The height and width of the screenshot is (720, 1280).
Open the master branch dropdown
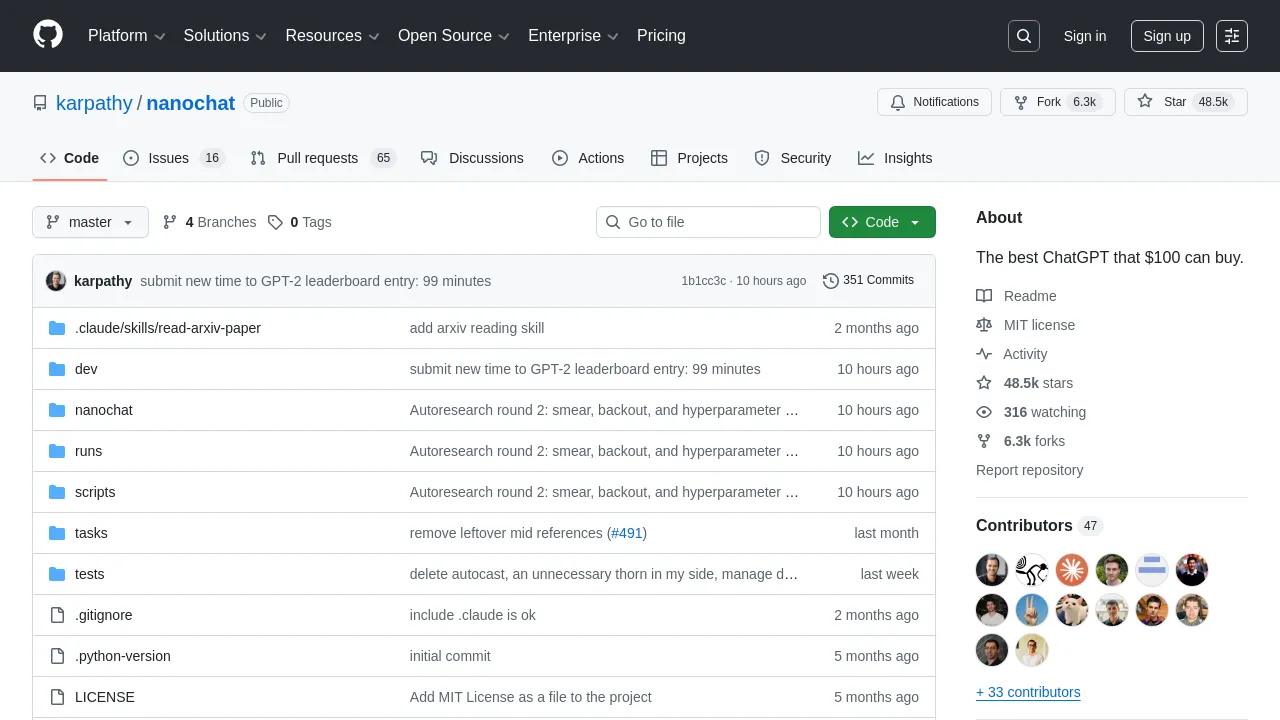(x=90, y=222)
